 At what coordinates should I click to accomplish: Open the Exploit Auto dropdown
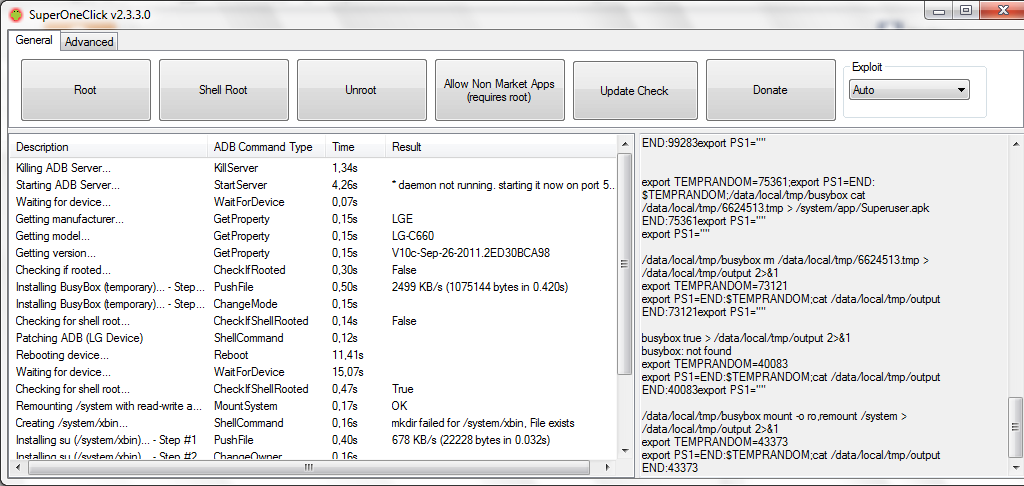tap(909, 90)
